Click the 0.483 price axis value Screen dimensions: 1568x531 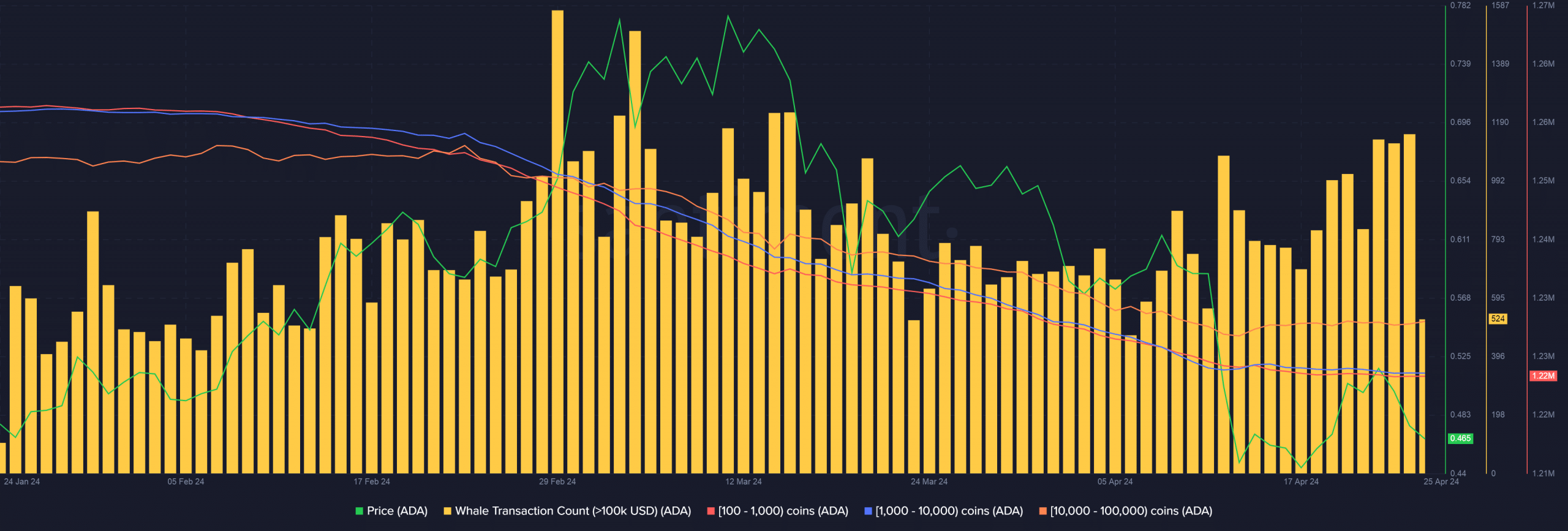[x=1460, y=415]
